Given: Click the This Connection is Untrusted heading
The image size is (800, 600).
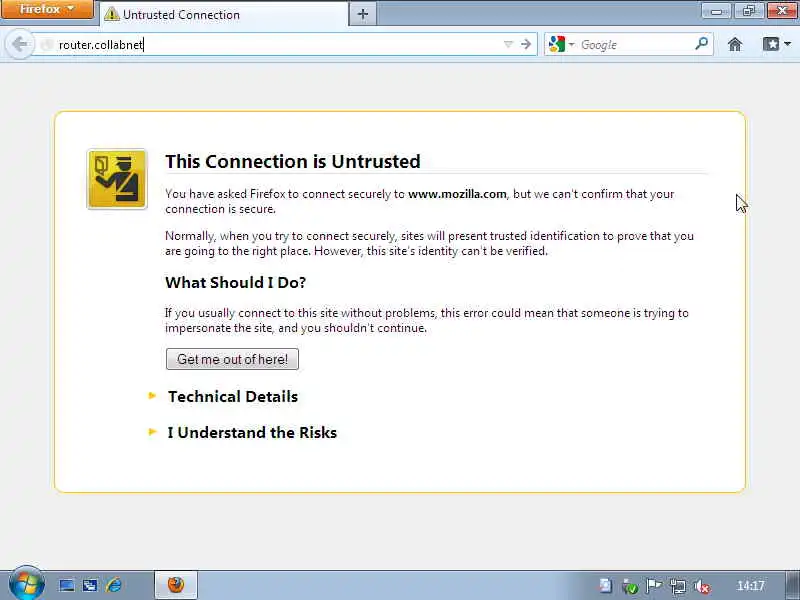Looking at the screenshot, I should pos(293,161).
